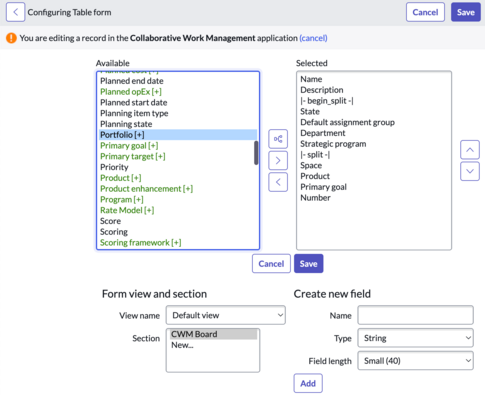Select Default assignment group in Selected
The width and height of the screenshot is (485, 397).
[x=374, y=122]
